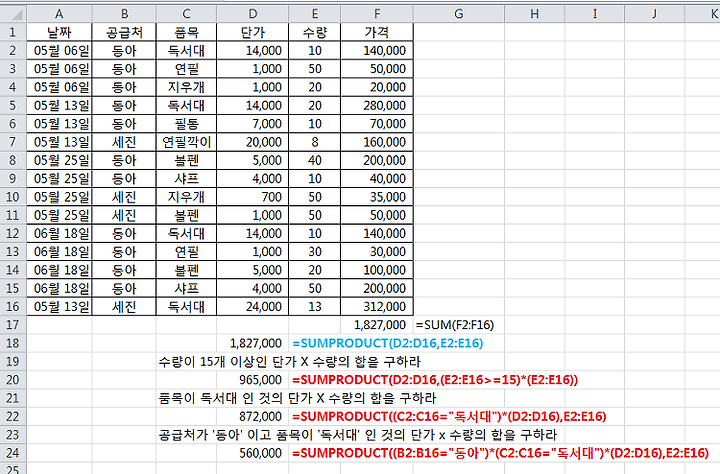Select column A header
This screenshot has width=720, height=474.
[59, 14]
